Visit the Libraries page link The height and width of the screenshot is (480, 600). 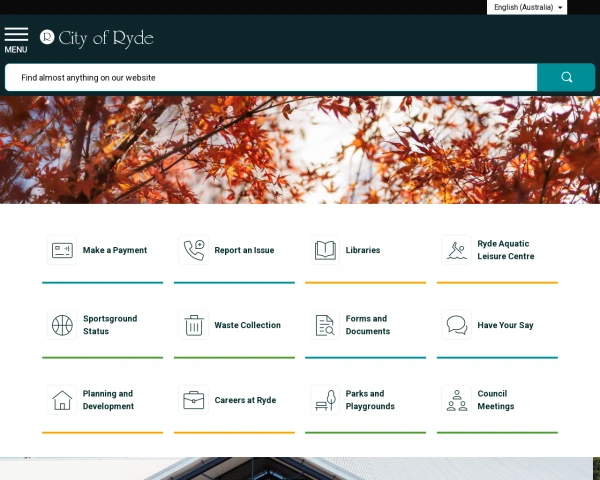[x=363, y=250]
